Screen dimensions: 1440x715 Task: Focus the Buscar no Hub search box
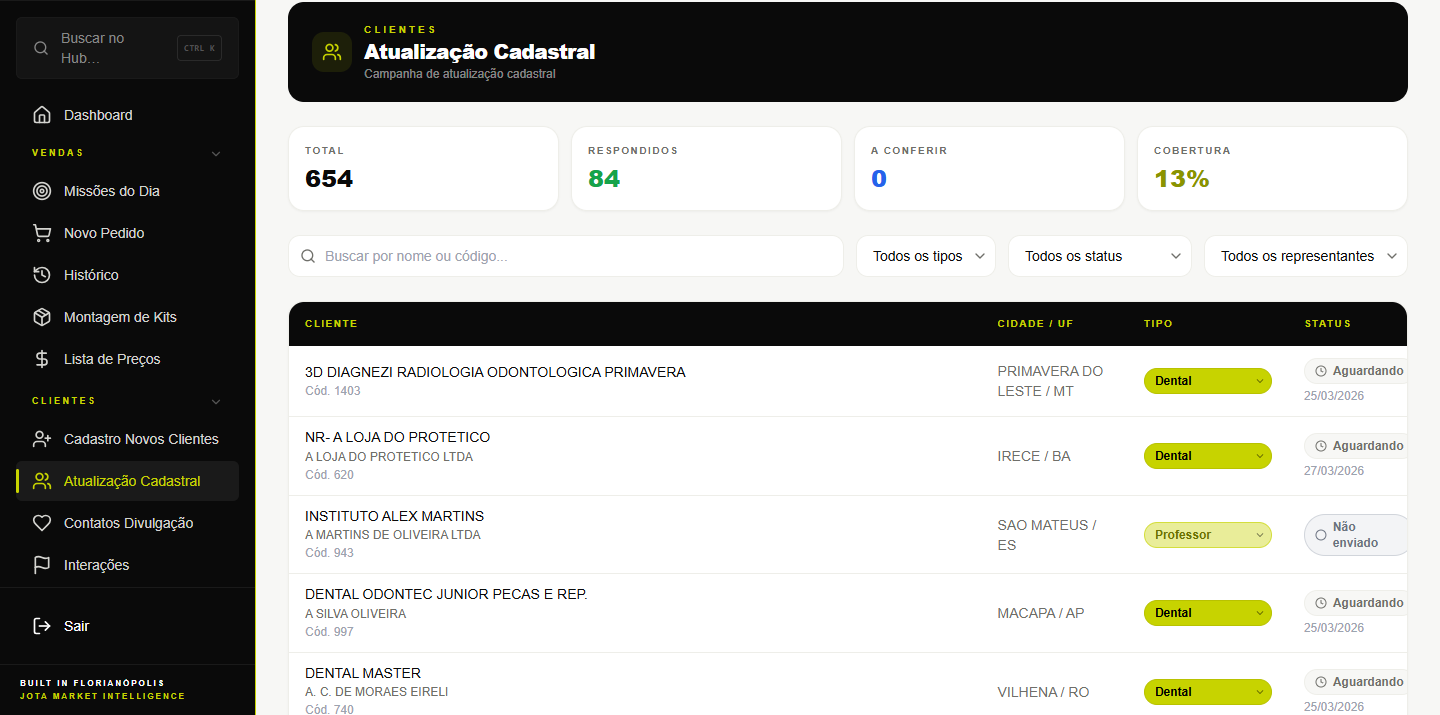tap(127, 48)
